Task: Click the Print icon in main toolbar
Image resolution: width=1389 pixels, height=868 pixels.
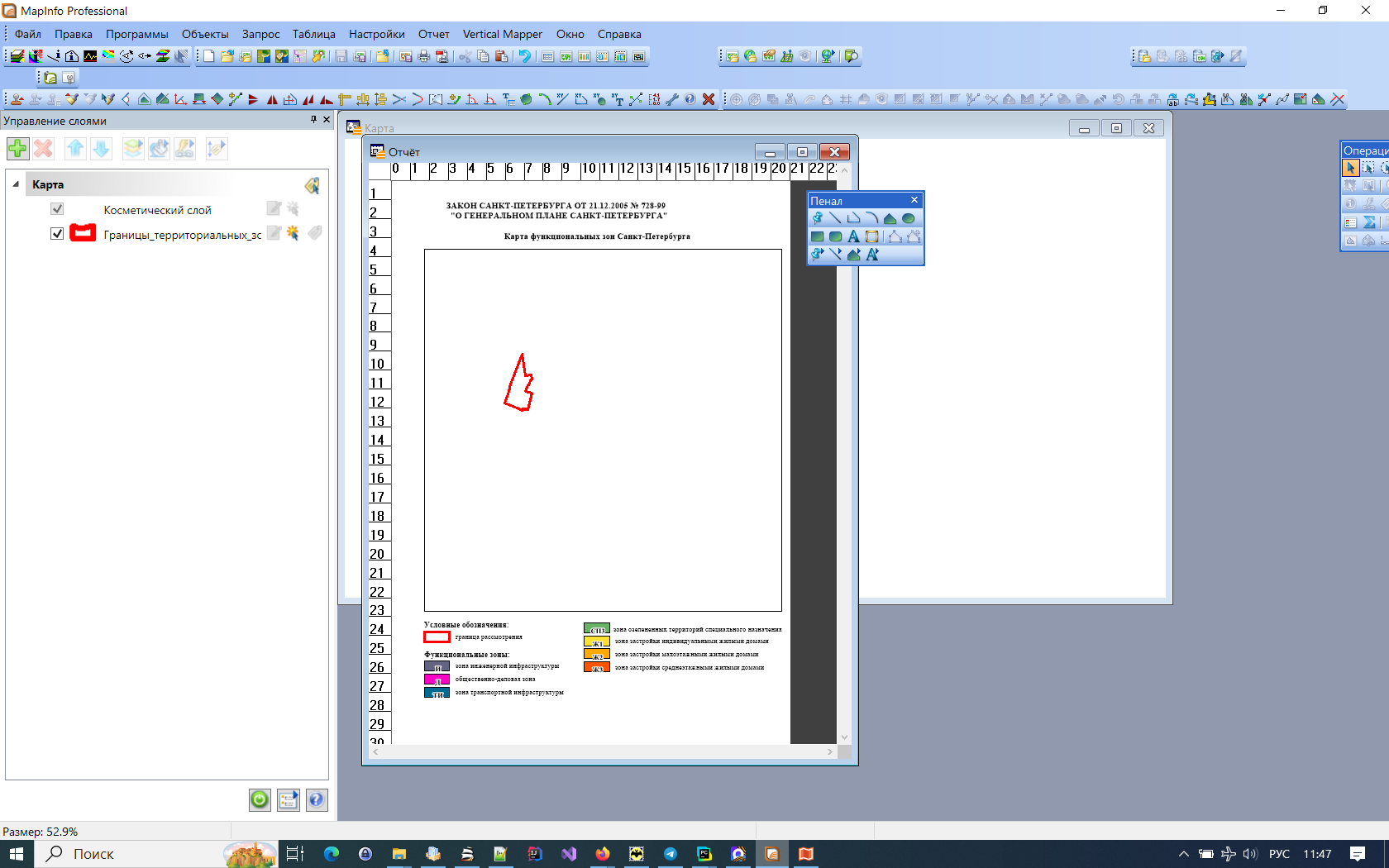Action: click(423, 56)
